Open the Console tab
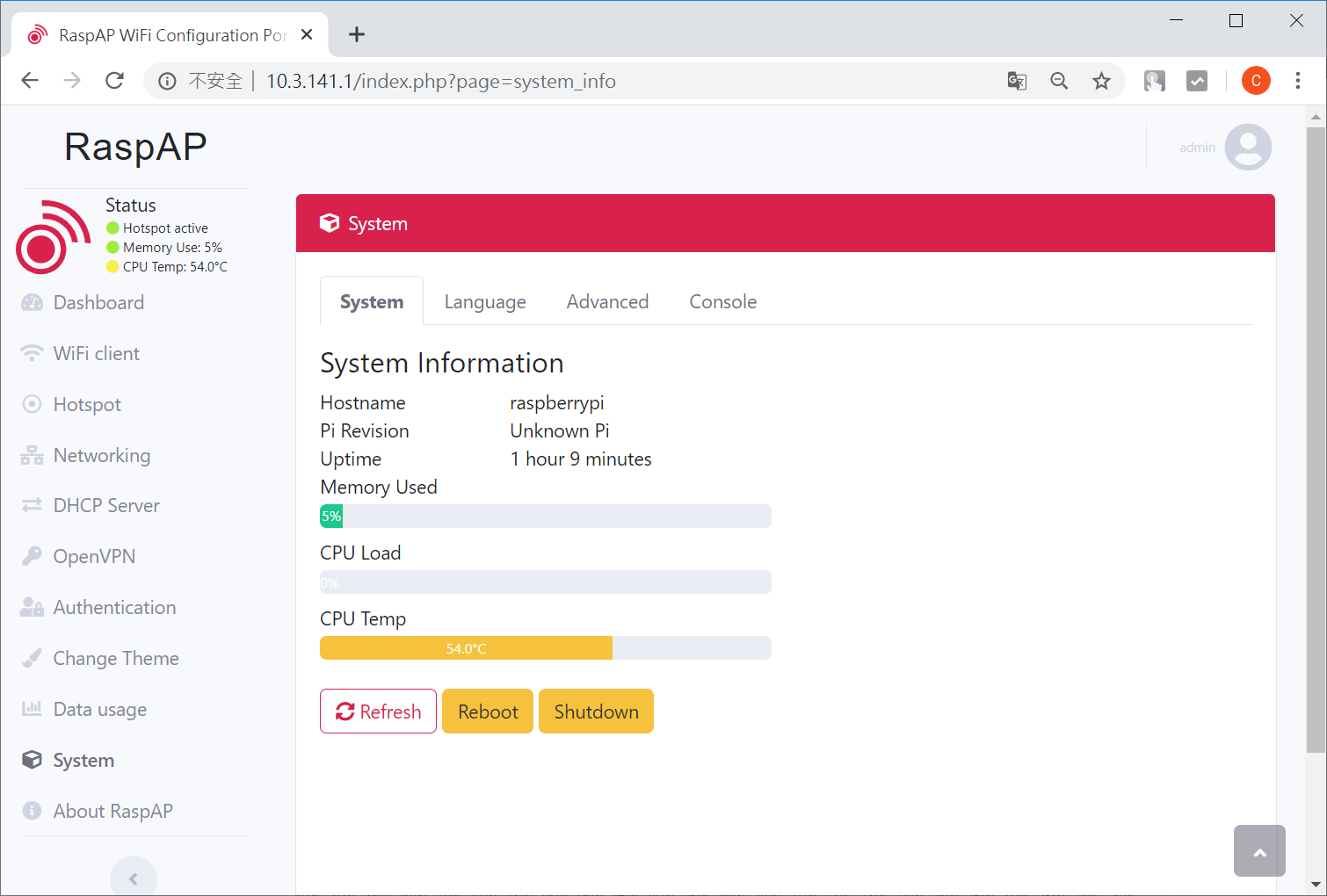Screen dimensions: 1327x896 [722, 301]
